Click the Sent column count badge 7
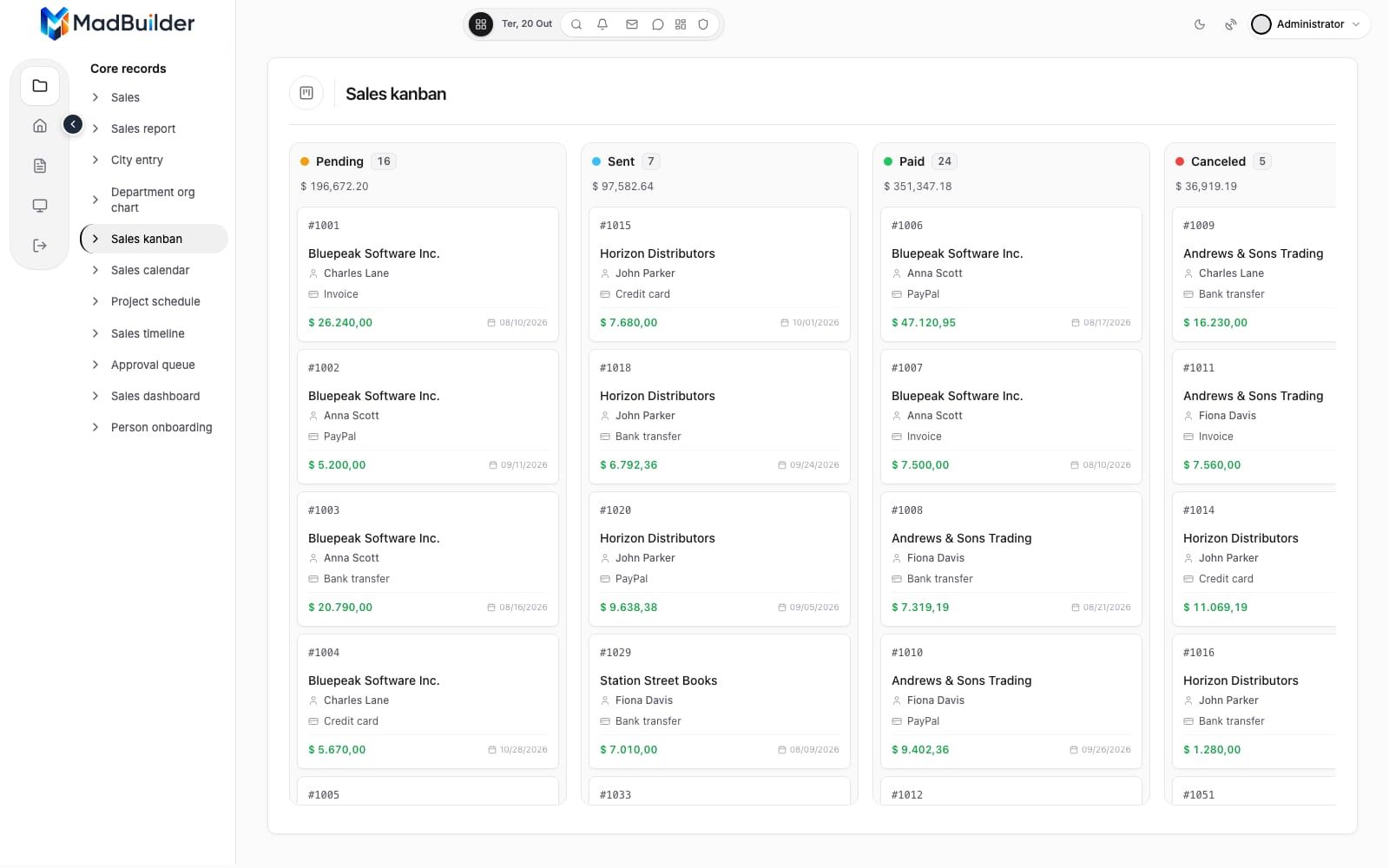1389x868 pixels. pyautogui.click(x=651, y=161)
